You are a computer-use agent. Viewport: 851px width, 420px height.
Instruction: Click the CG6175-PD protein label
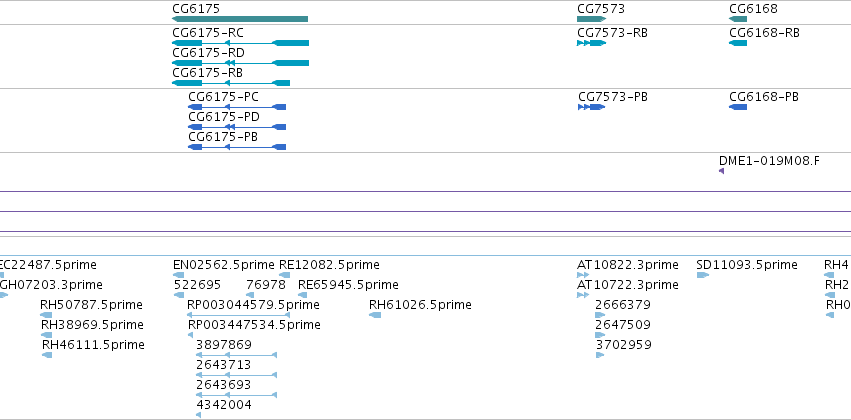pos(224,117)
